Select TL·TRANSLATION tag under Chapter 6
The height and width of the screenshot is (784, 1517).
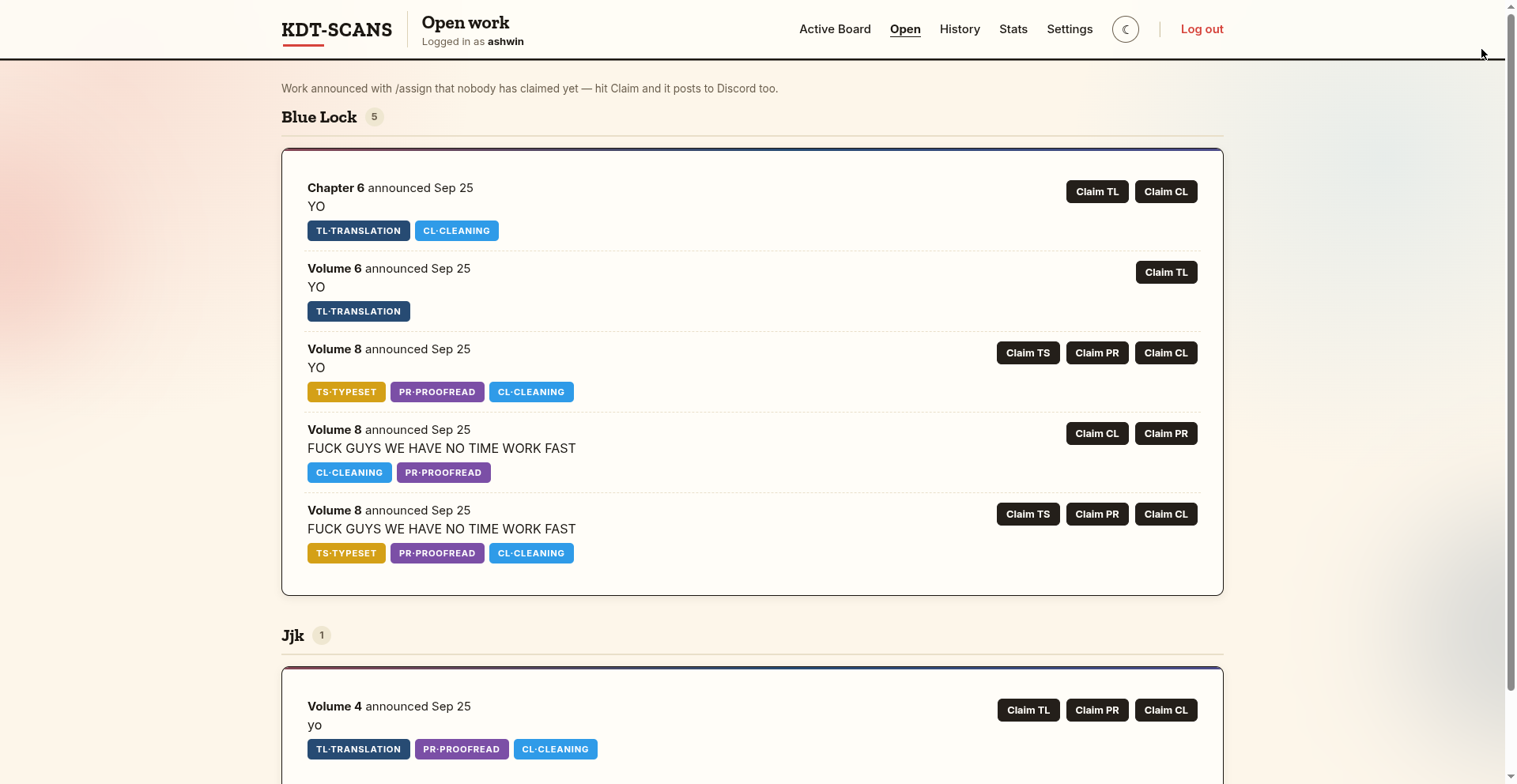pos(359,231)
